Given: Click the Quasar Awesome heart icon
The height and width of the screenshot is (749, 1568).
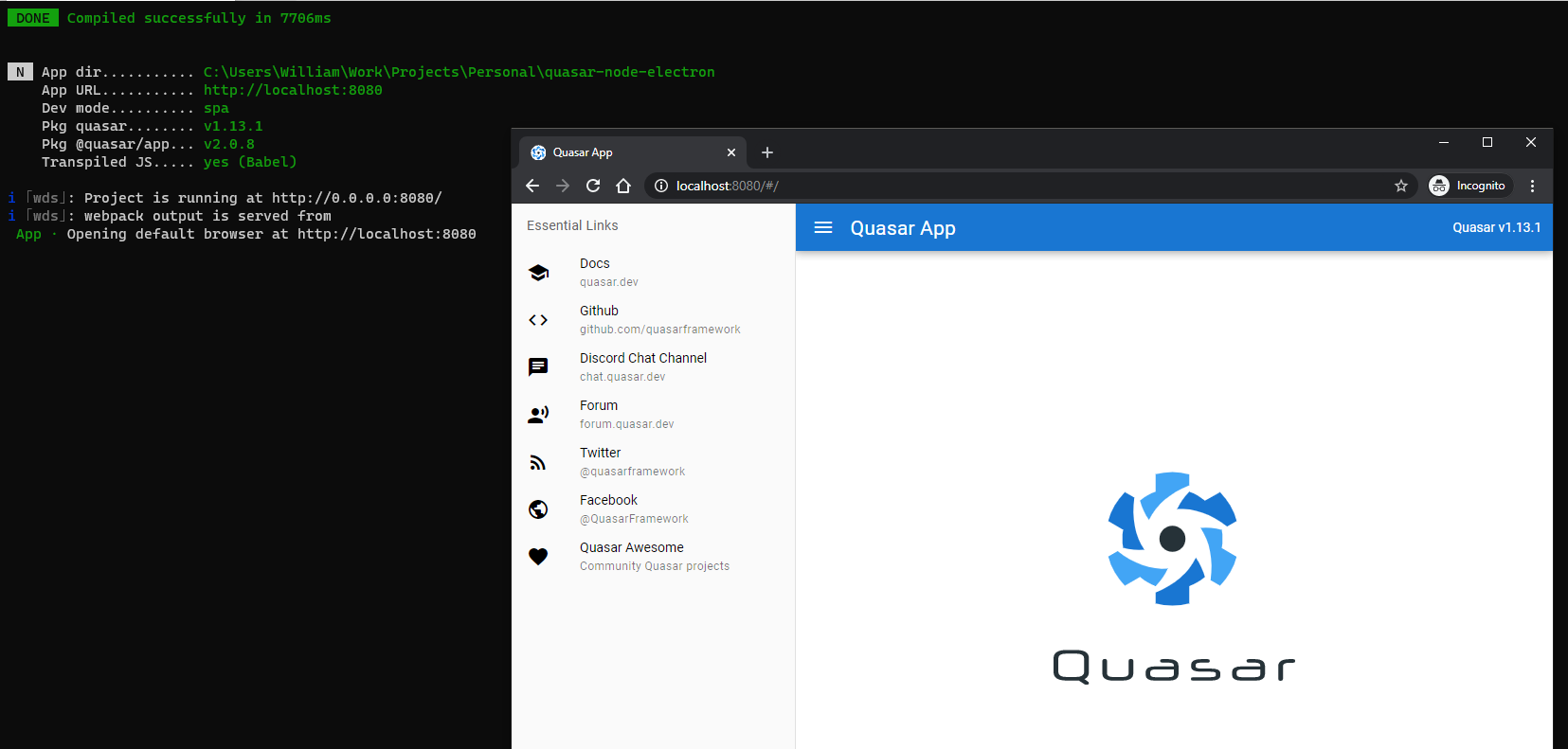Looking at the screenshot, I should pyautogui.click(x=538, y=557).
